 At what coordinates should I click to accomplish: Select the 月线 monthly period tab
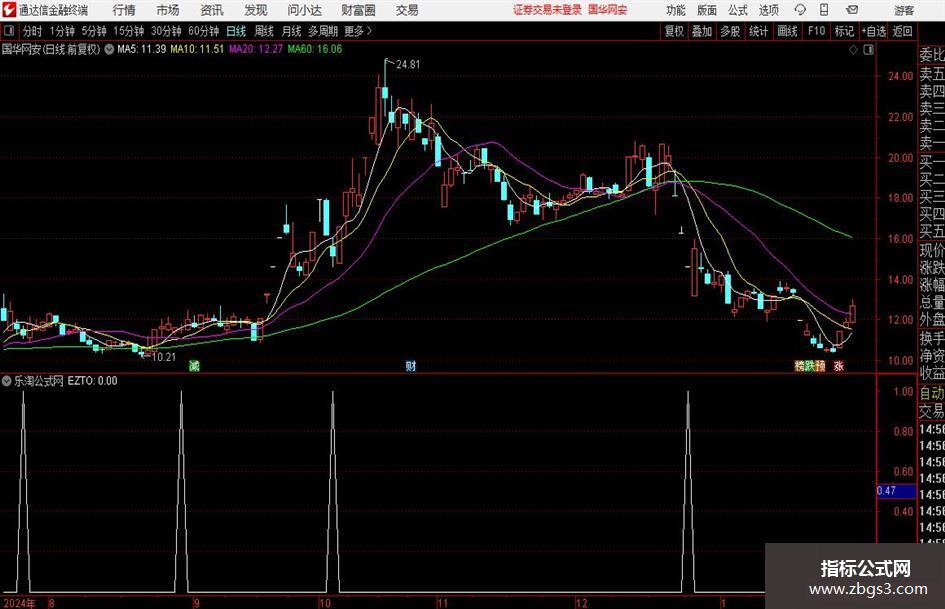[x=291, y=31]
